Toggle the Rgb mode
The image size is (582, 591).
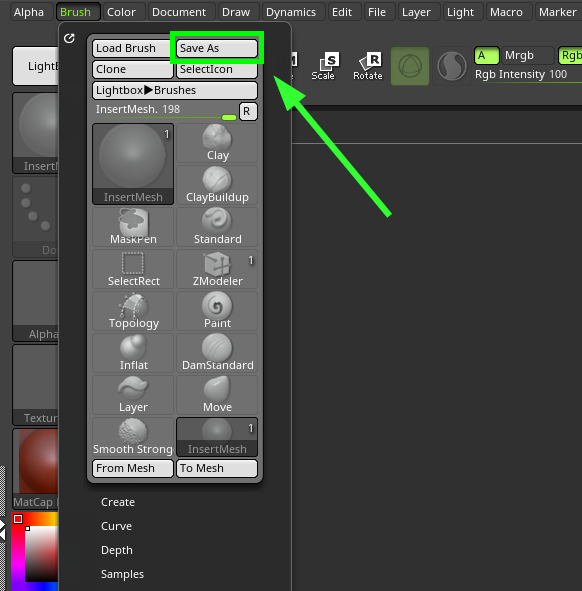coord(571,56)
